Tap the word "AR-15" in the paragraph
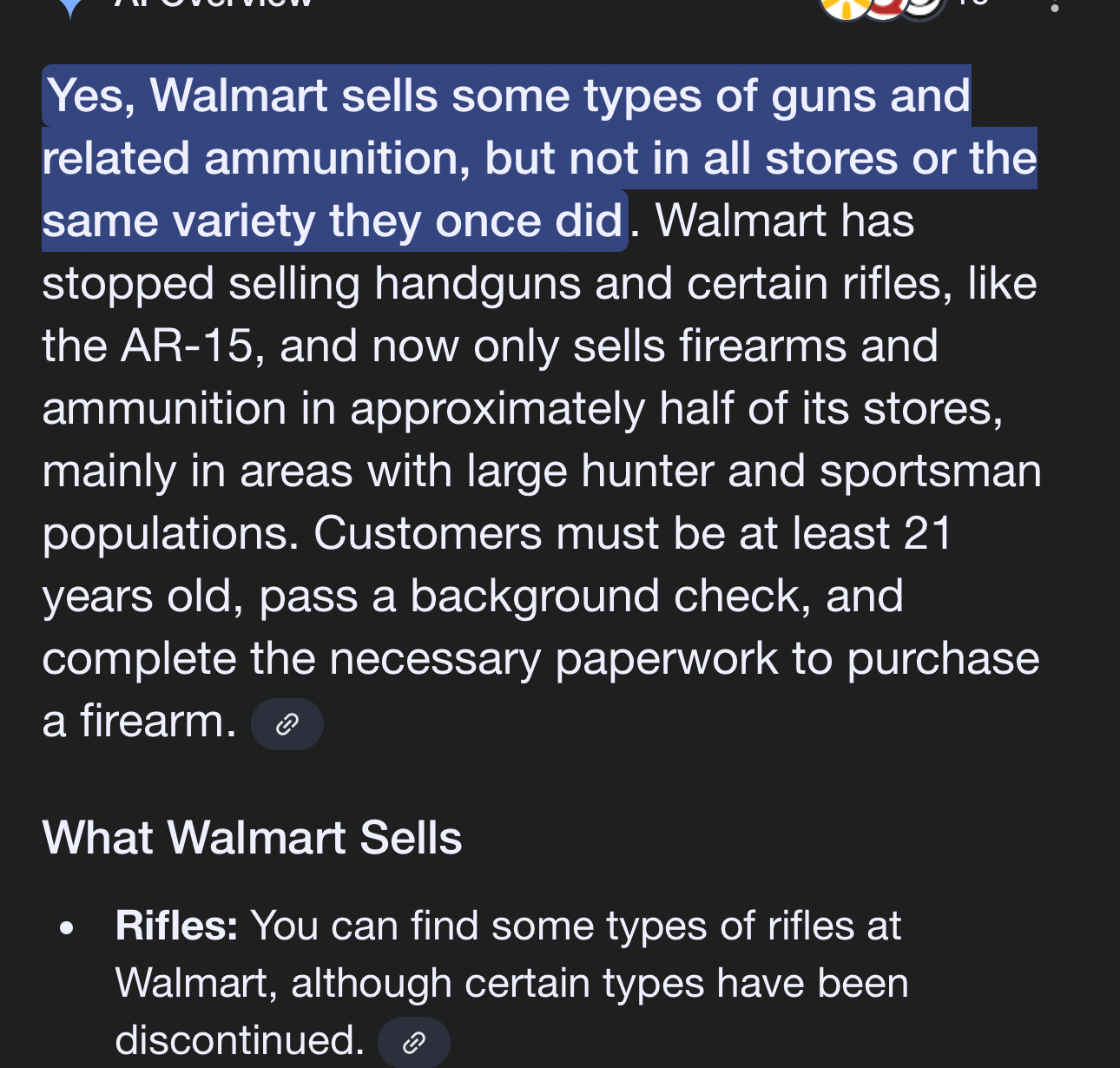 pos(188,346)
